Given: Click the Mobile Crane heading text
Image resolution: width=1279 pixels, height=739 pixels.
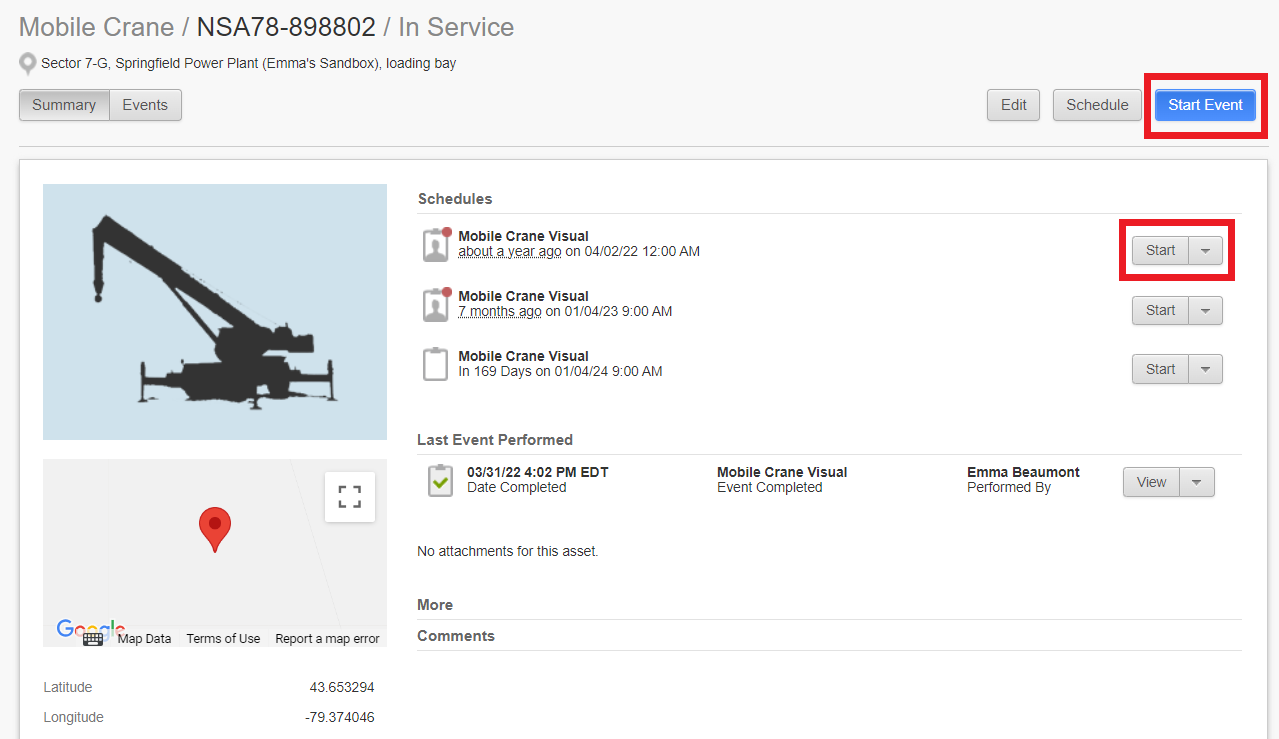Looking at the screenshot, I should [97, 27].
